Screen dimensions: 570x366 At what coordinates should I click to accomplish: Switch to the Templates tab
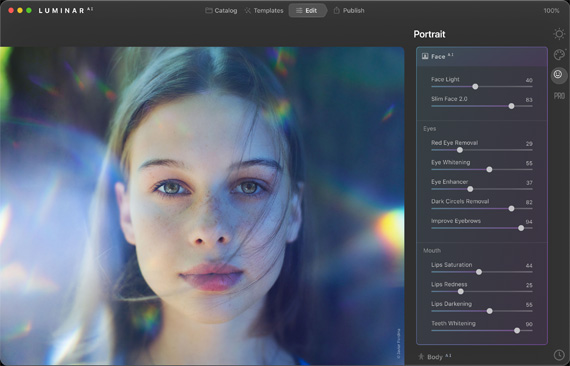264,11
